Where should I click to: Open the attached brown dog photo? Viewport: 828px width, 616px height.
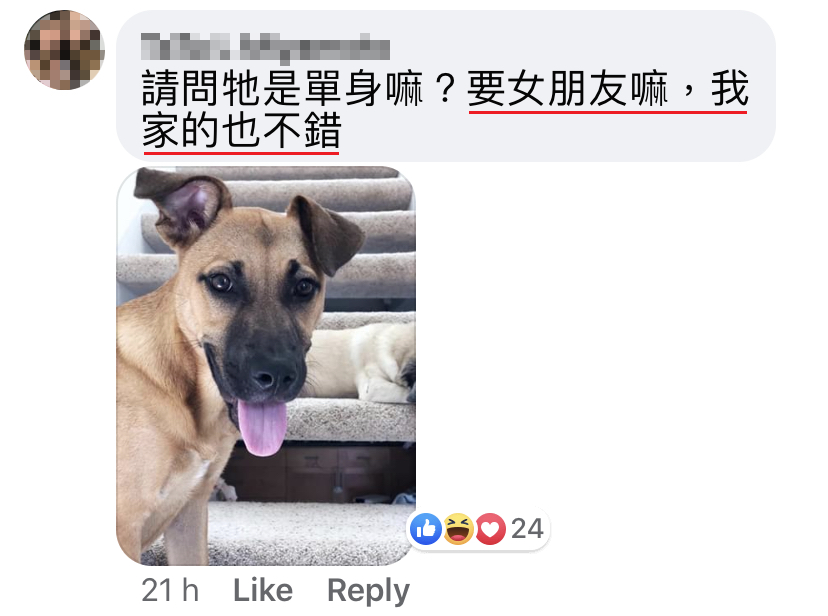click(x=266, y=366)
